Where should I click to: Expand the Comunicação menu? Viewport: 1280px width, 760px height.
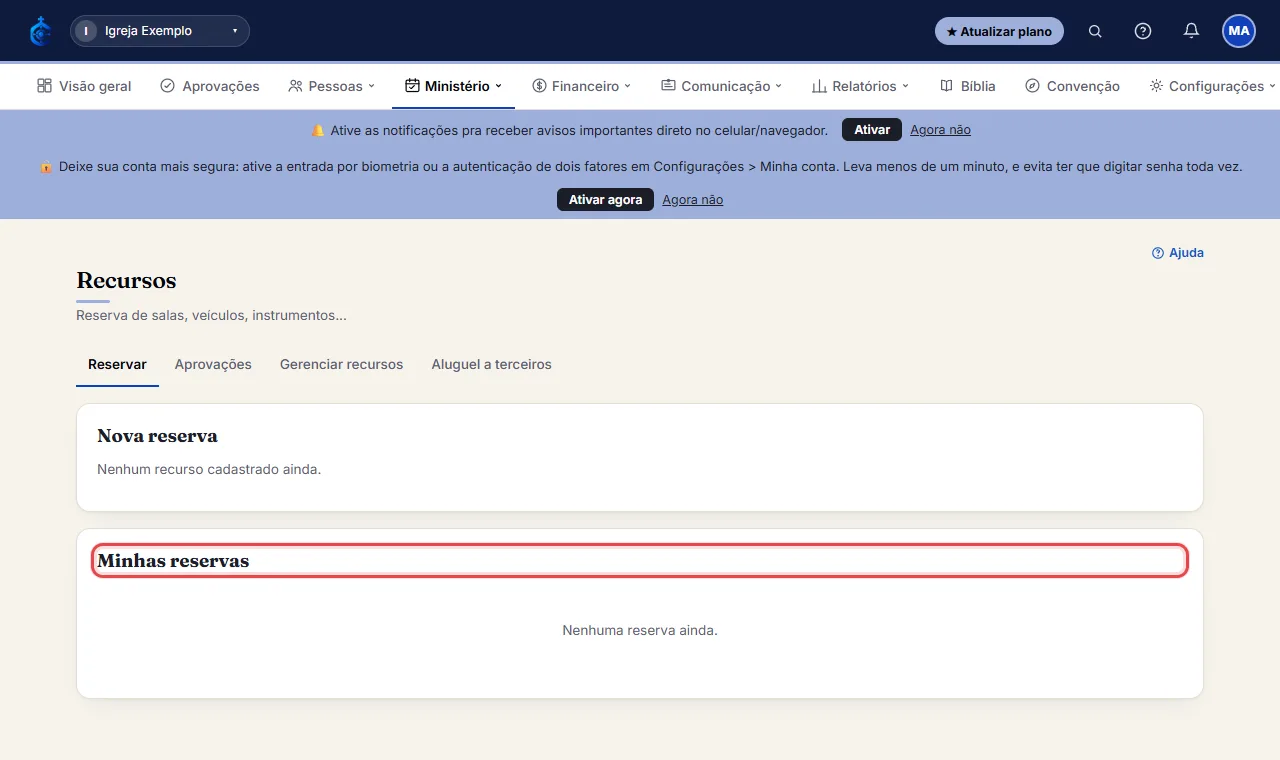722,86
